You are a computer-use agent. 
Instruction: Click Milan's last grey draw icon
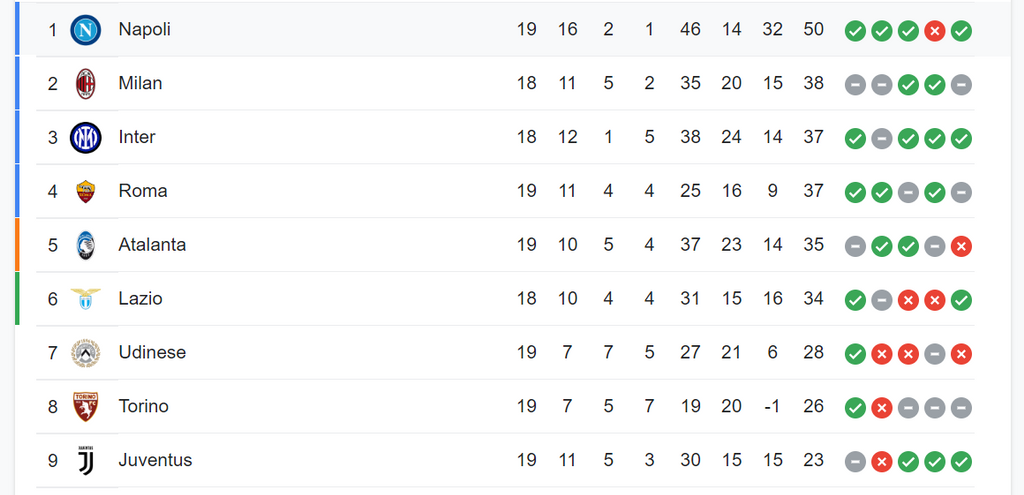click(x=961, y=85)
